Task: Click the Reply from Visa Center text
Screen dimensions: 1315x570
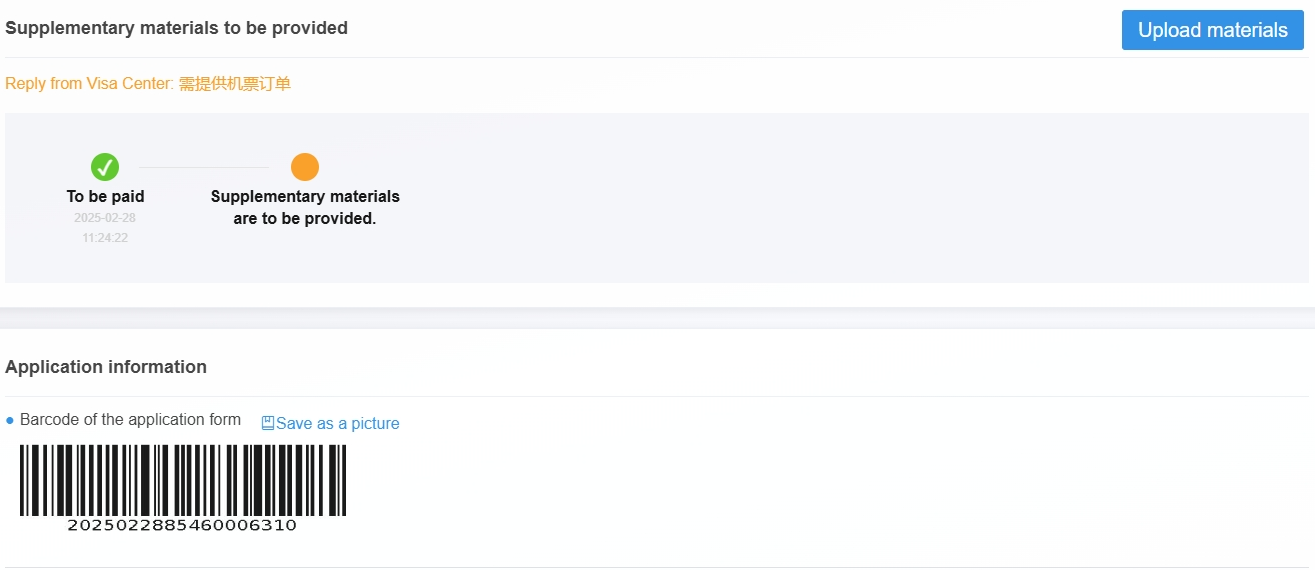Action: pos(89,84)
